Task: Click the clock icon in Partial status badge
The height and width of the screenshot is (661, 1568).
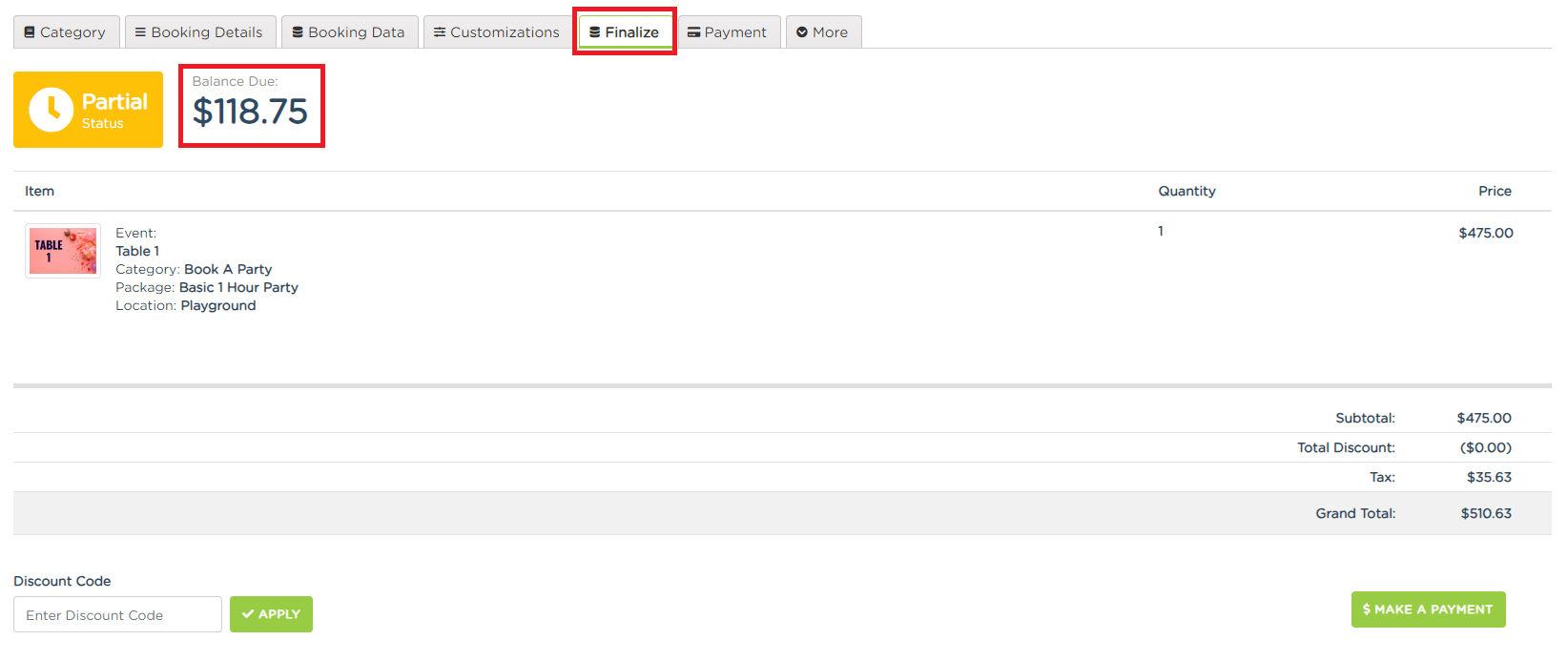Action: [x=52, y=110]
